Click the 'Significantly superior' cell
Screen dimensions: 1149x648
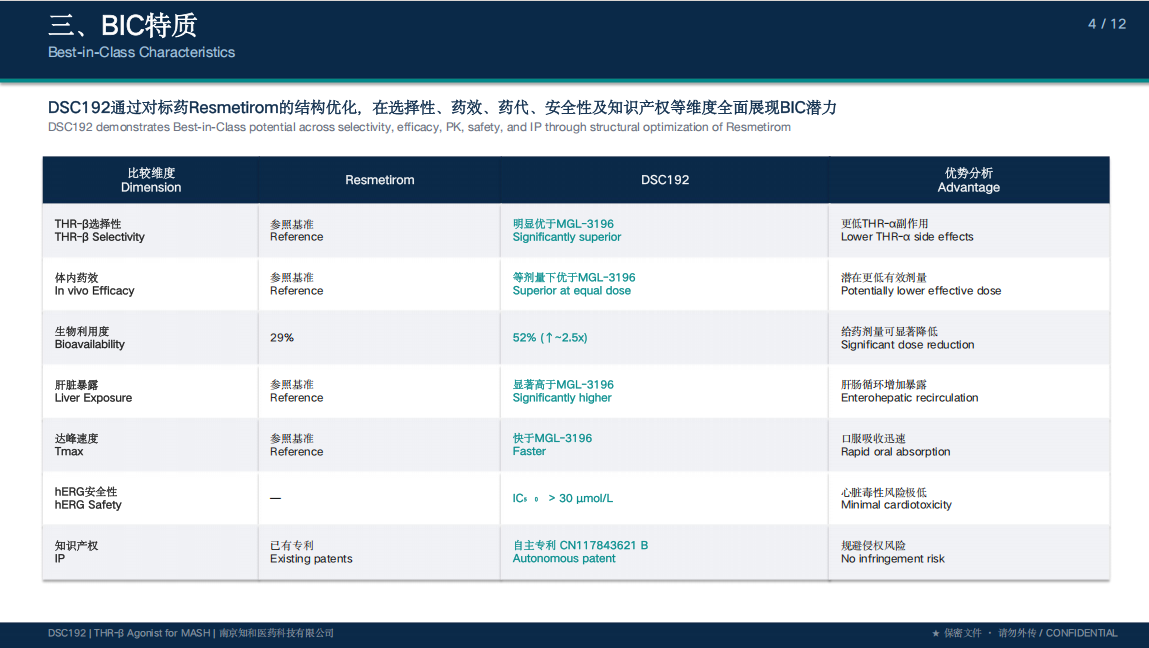566,230
